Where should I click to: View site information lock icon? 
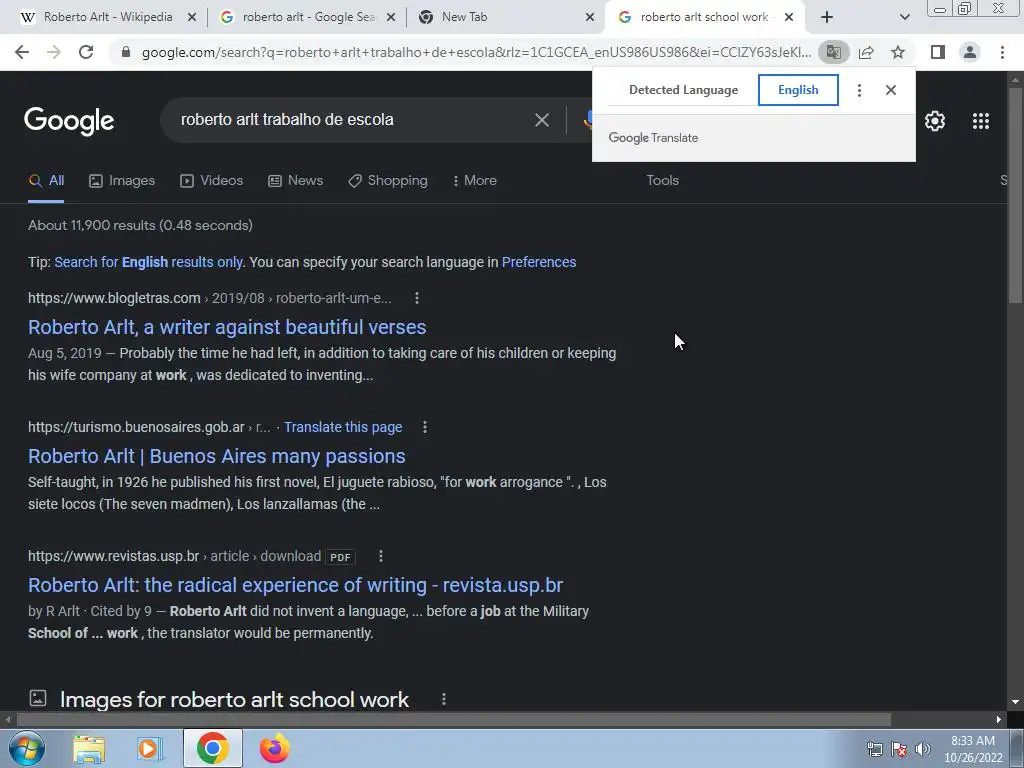126,52
